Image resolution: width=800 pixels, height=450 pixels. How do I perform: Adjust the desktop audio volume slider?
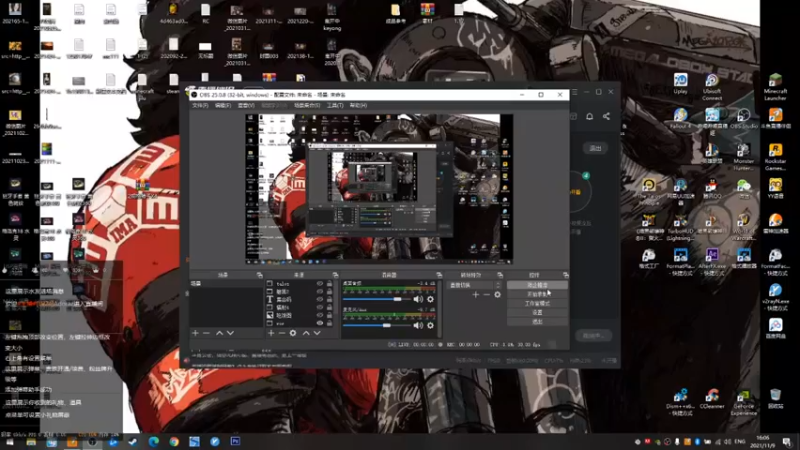click(379, 299)
